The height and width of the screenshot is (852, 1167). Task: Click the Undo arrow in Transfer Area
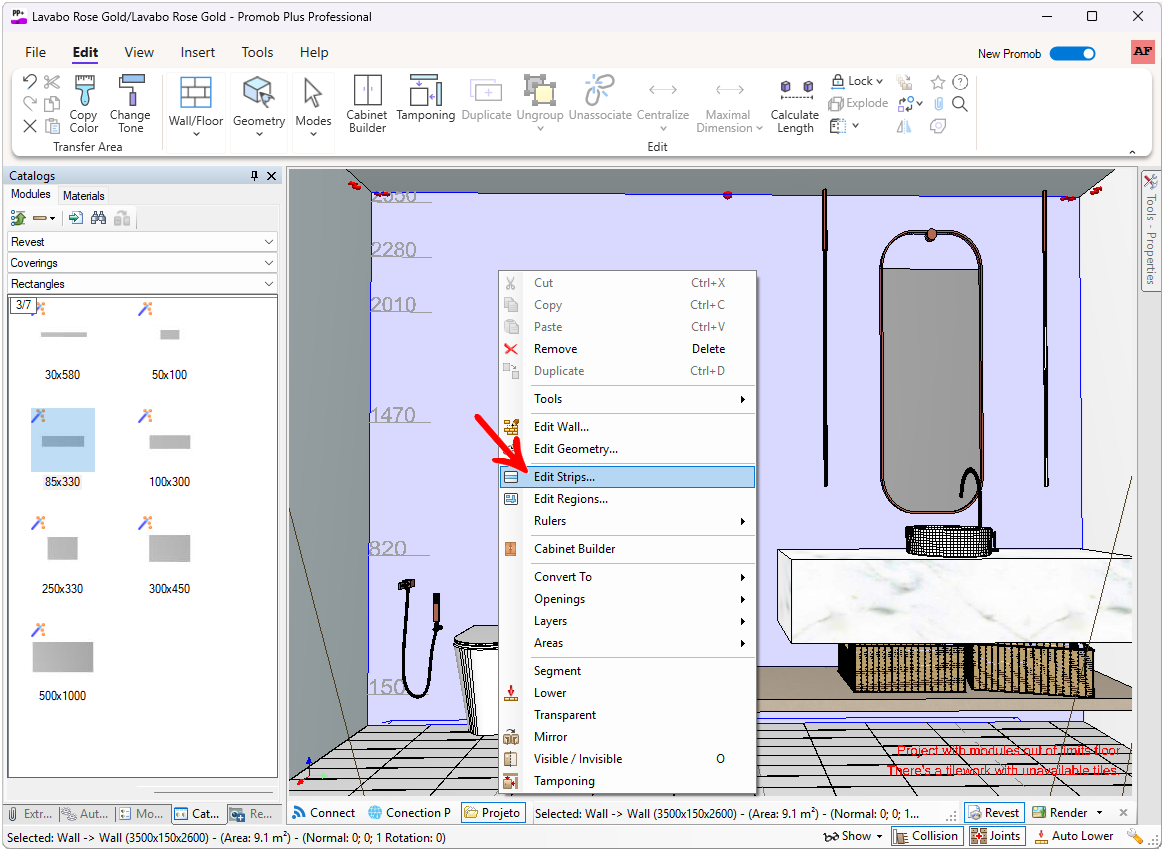click(x=30, y=81)
